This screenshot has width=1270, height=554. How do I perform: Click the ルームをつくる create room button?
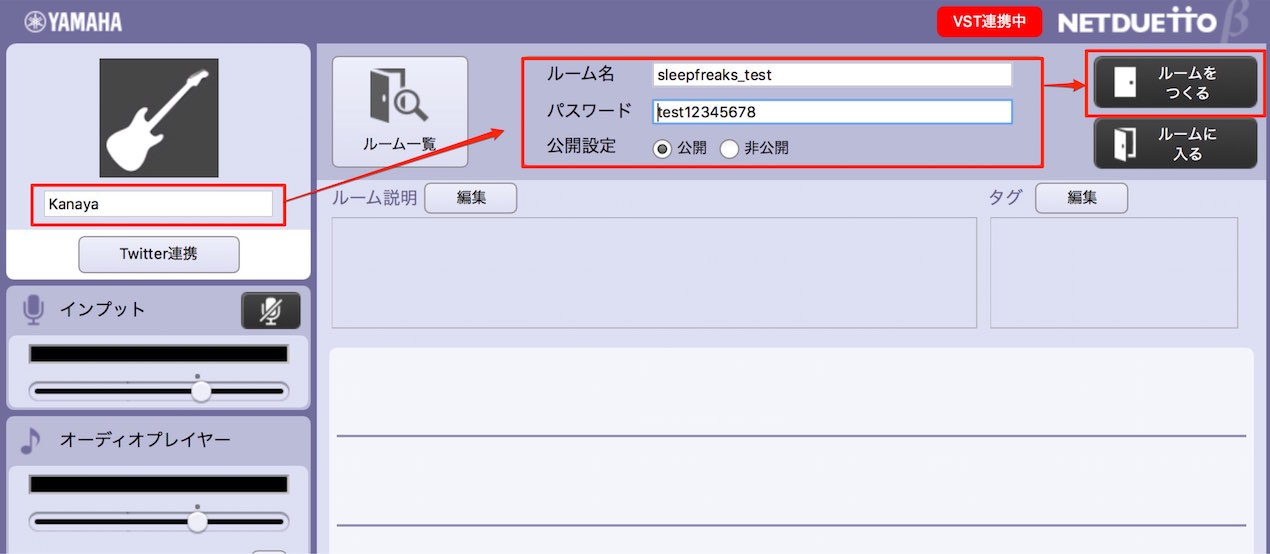click(x=1175, y=82)
